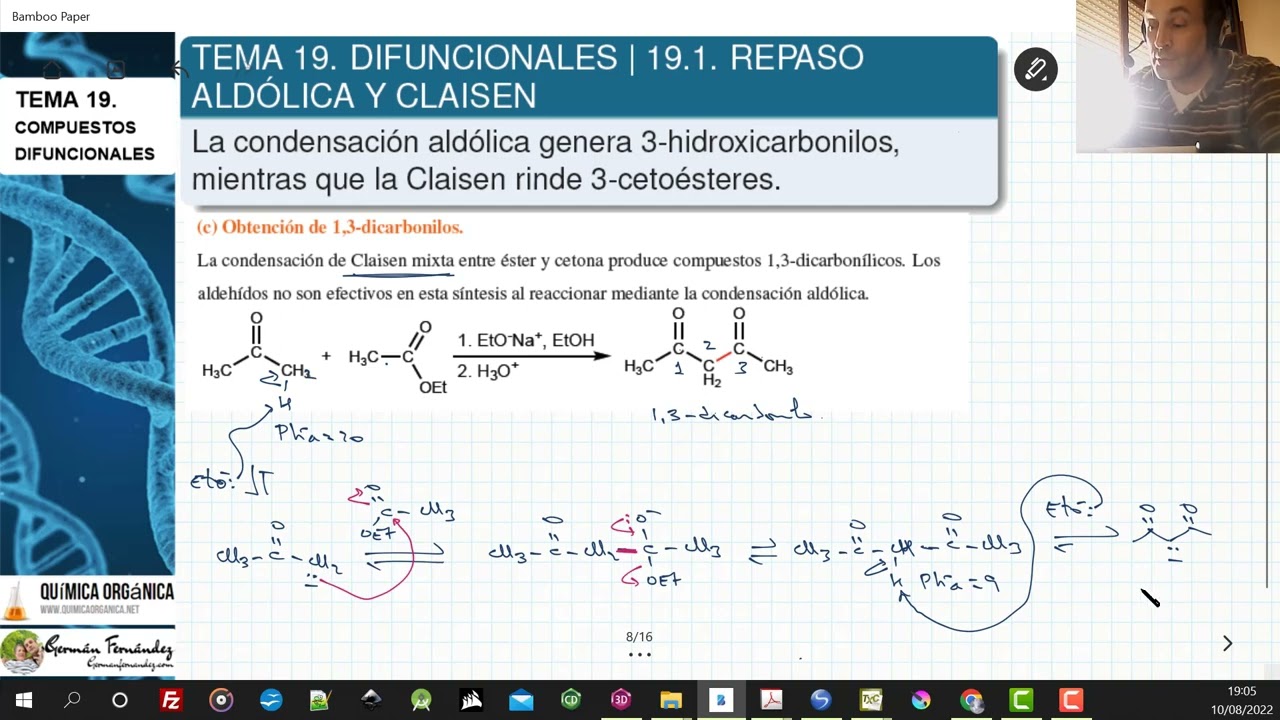Click the Bamboo Paper home icon
Image resolution: width=1280 pixels, height=720 pixels.
tap(52, 70)
